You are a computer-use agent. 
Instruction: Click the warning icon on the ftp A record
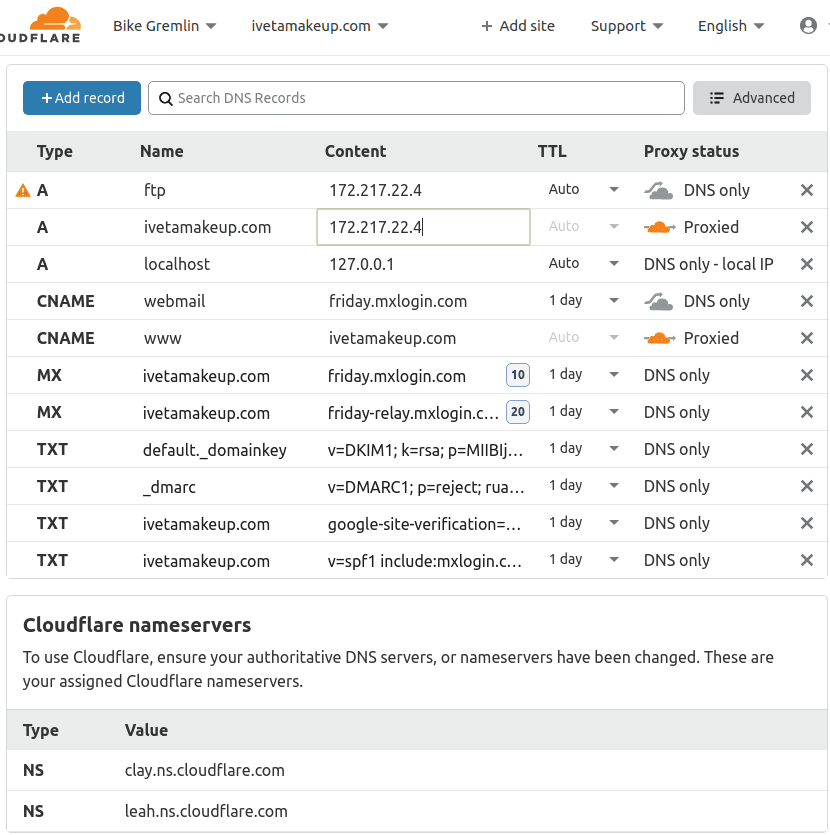pos(21,189)
